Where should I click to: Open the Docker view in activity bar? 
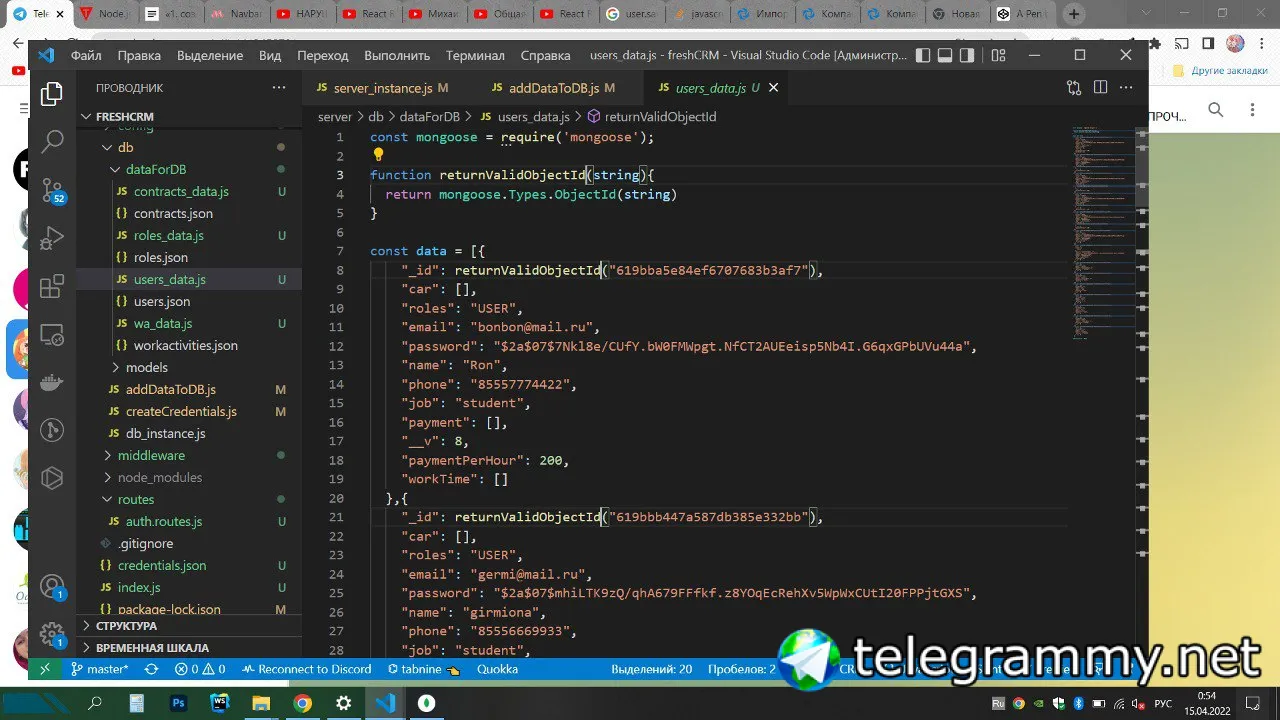tap(52, 383)
